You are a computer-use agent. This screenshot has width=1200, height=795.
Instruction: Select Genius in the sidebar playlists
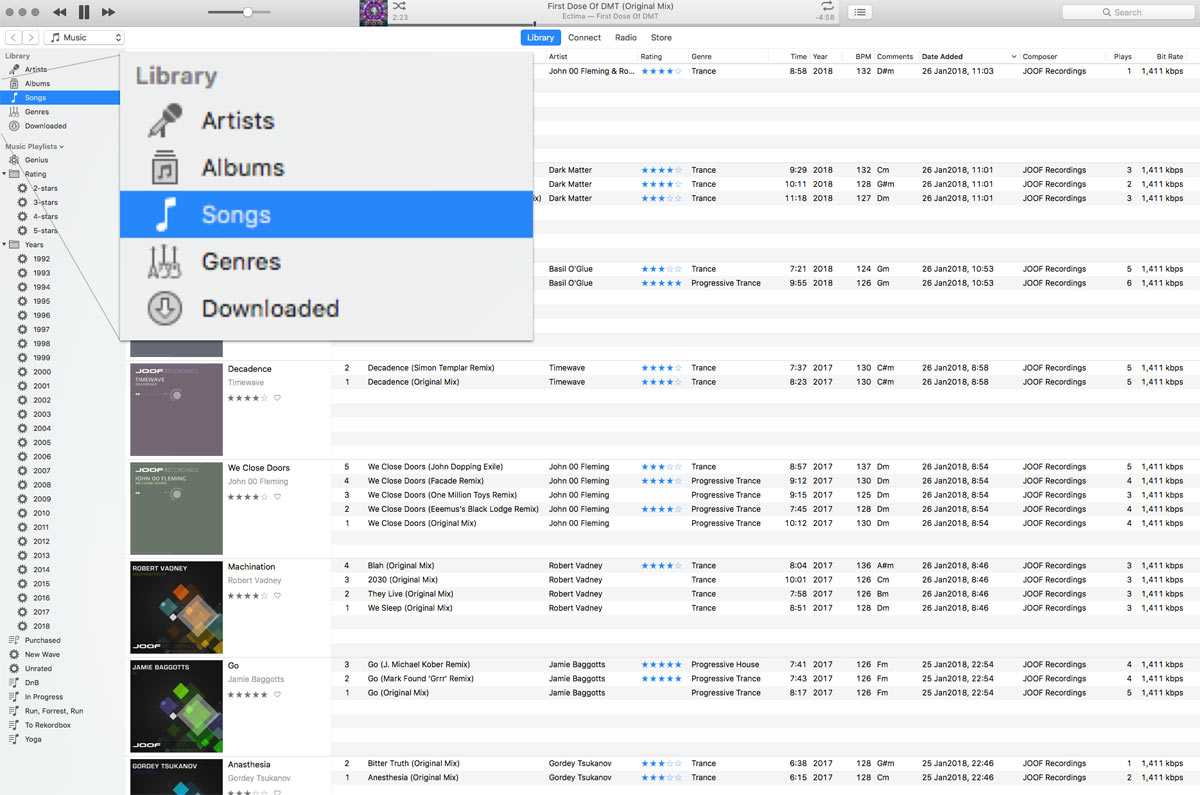36,160
